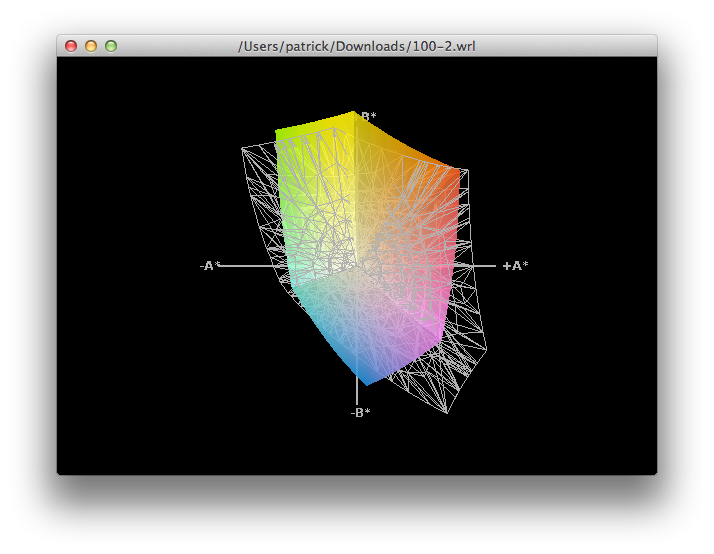Select the +A* axis label
The height and width of the screenshot is (554, 714).
[515, 266]
